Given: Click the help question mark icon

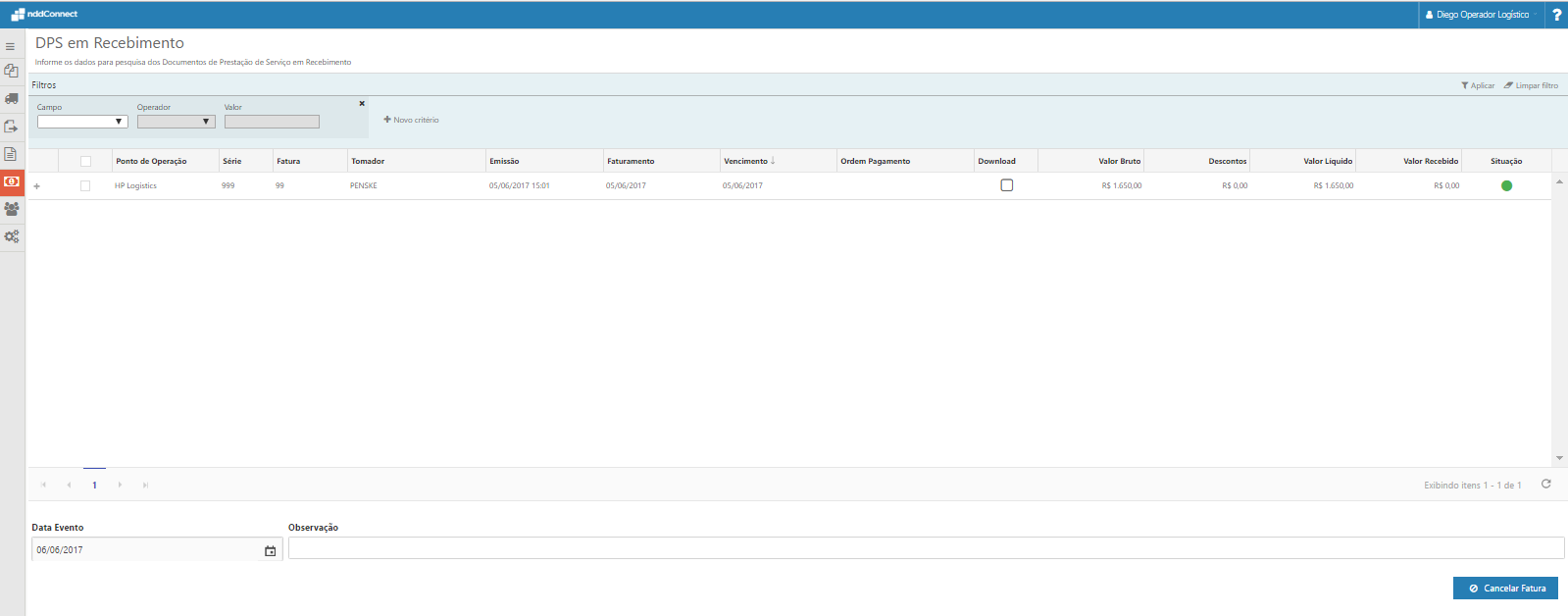Looking at the screenshot, I should click(1556, 15).
